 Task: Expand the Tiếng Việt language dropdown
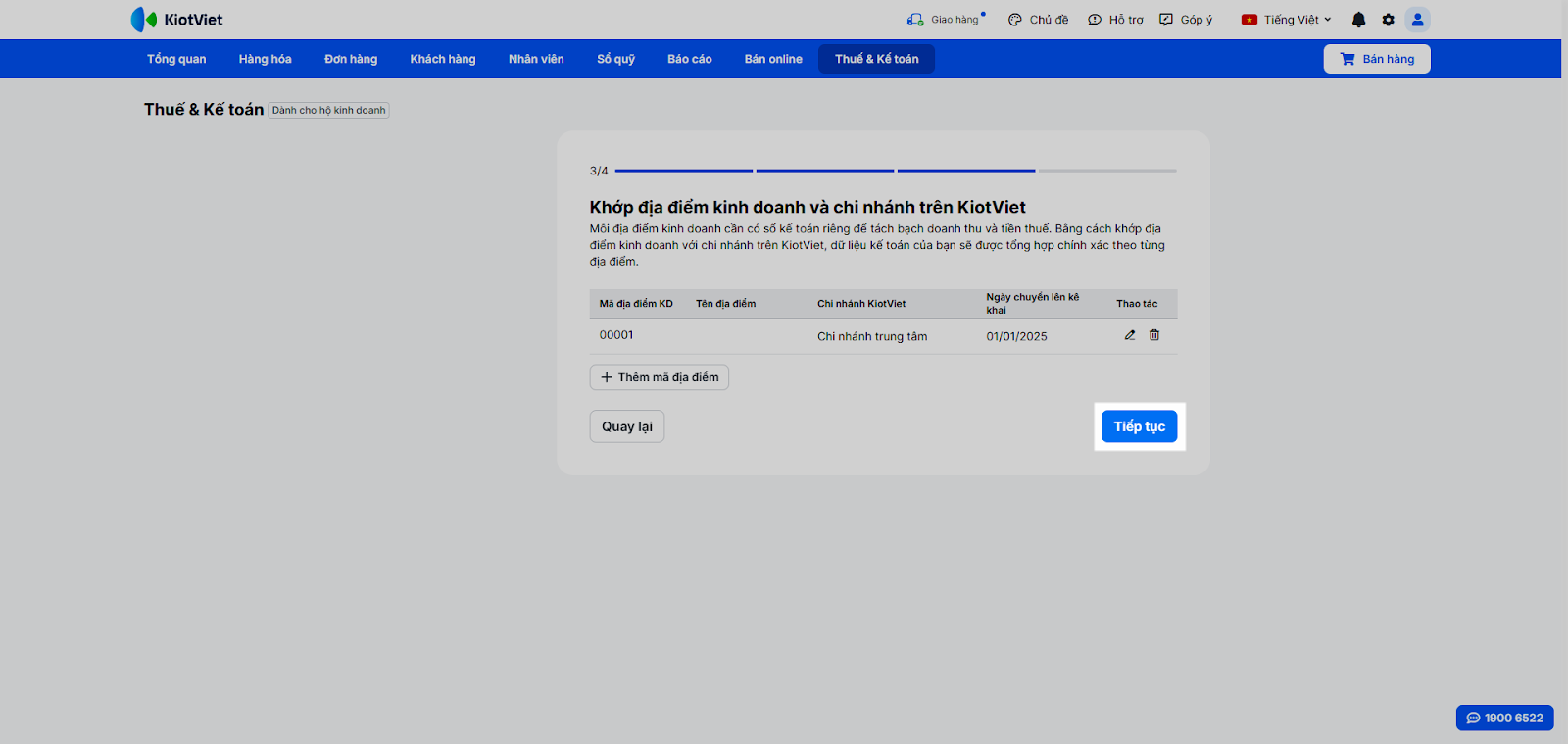tap(1287, 20)
